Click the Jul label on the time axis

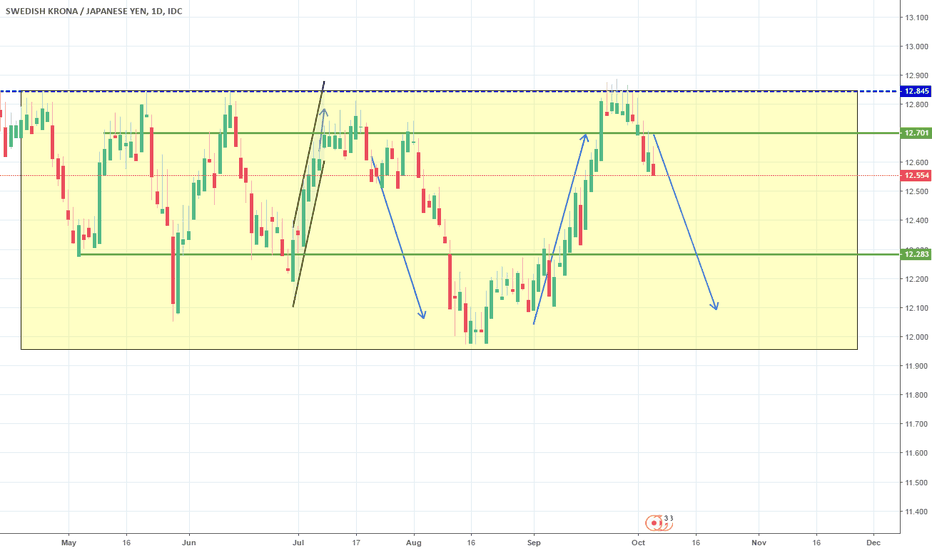click(x=298, y=543)
